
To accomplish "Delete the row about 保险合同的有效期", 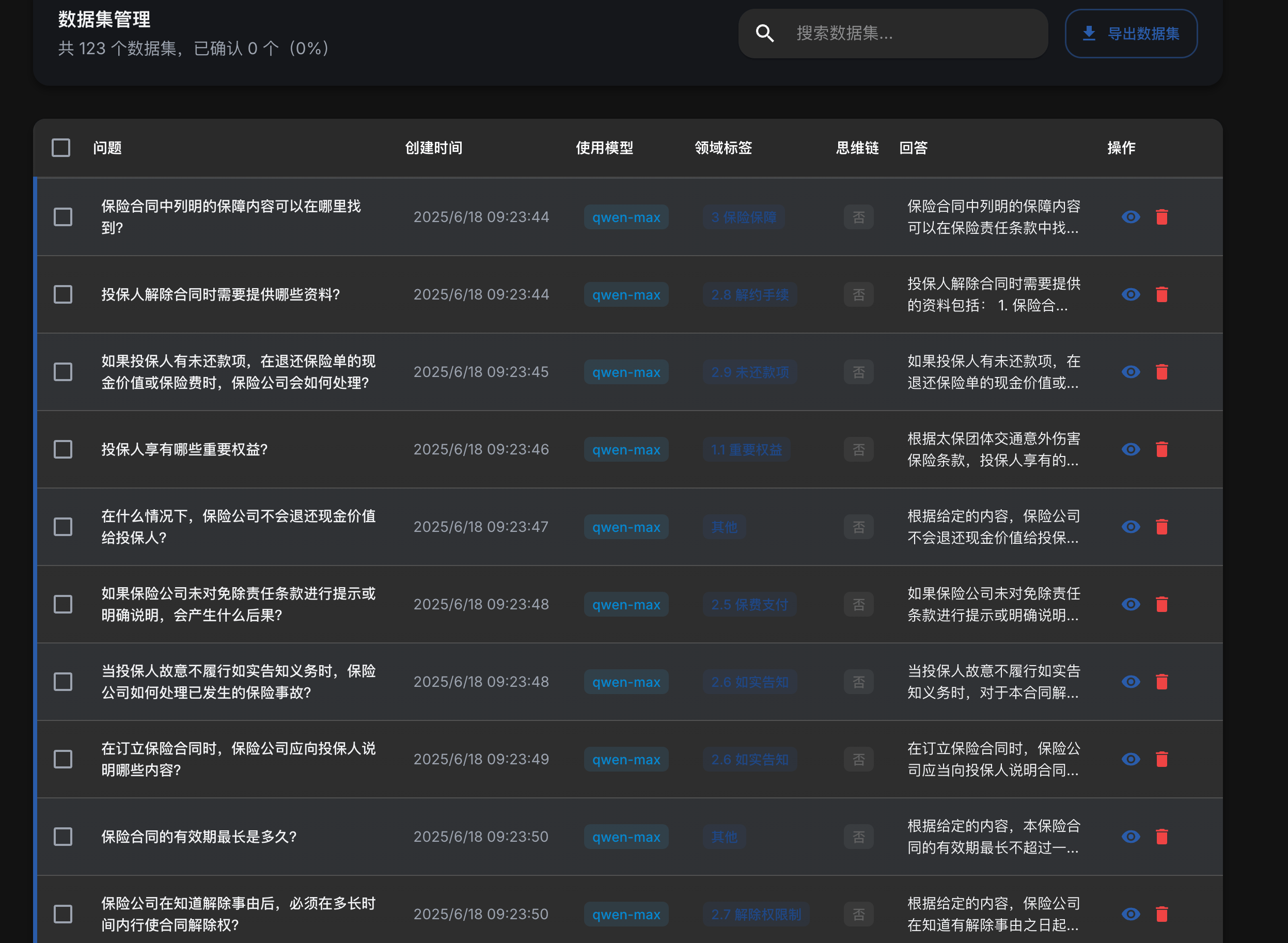I will click(x=1163, y=836).
